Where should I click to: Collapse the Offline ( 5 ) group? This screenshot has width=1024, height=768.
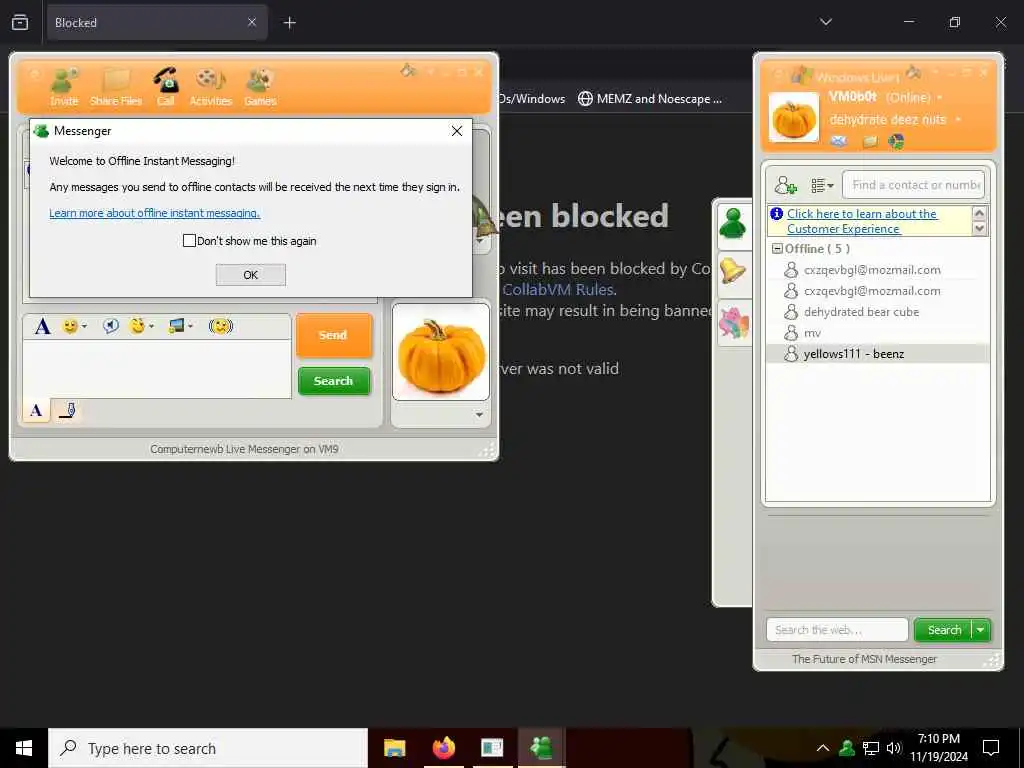(x=777, y=249)
